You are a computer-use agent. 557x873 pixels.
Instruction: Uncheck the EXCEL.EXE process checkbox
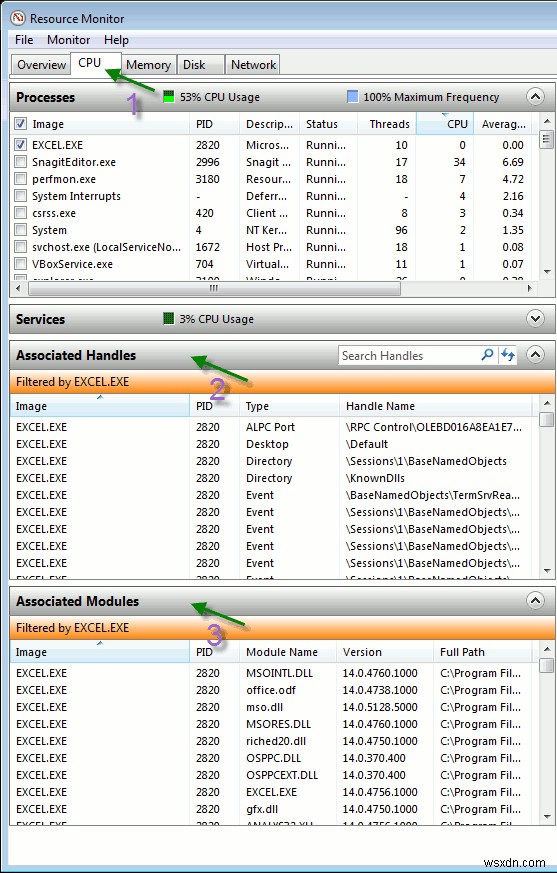pos(21,145)
